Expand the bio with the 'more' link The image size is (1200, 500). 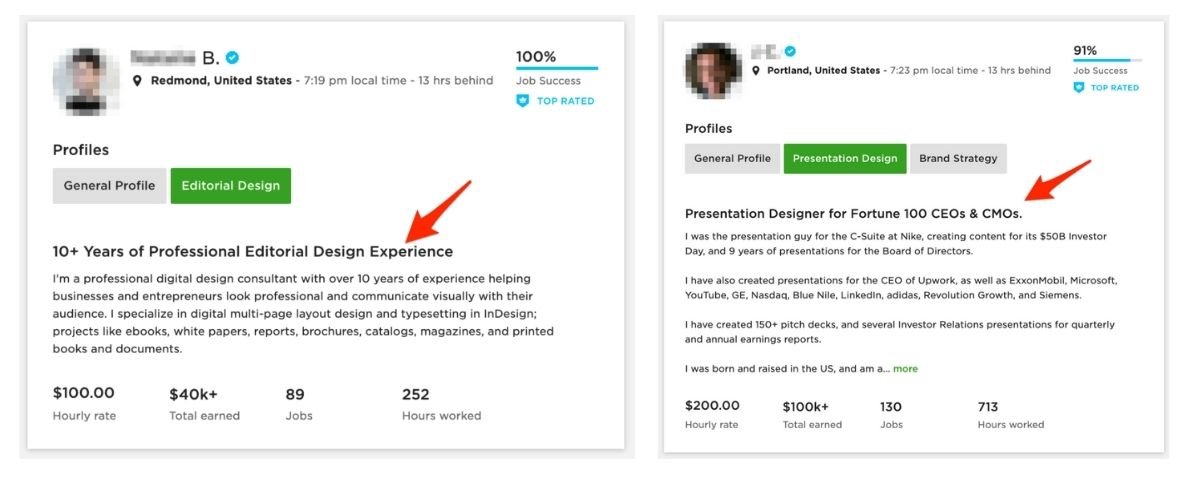(905, 369)
